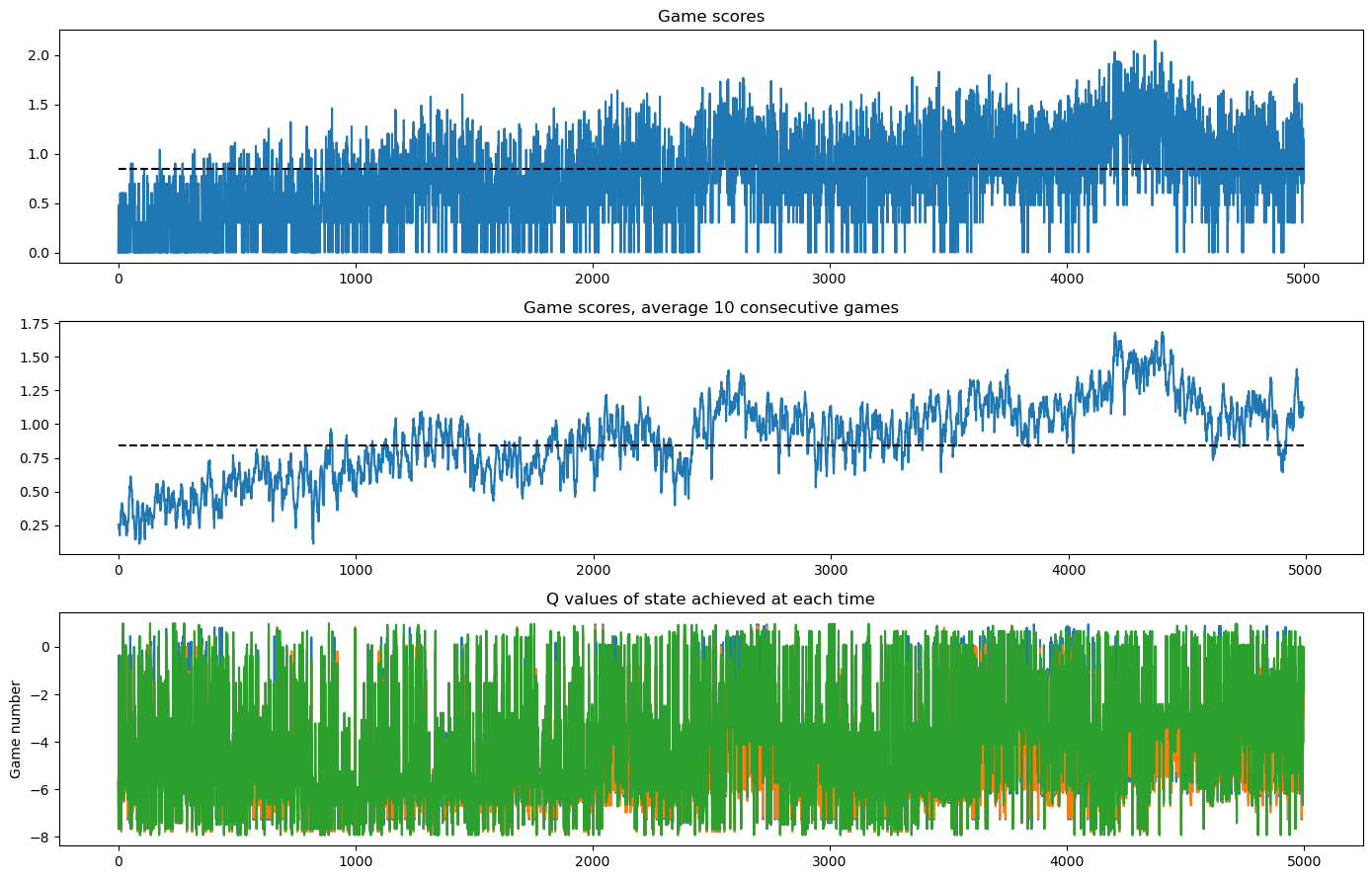Click the 'Game scores' chart title
The image size is (1372, 879).
[x=711, y=16]
